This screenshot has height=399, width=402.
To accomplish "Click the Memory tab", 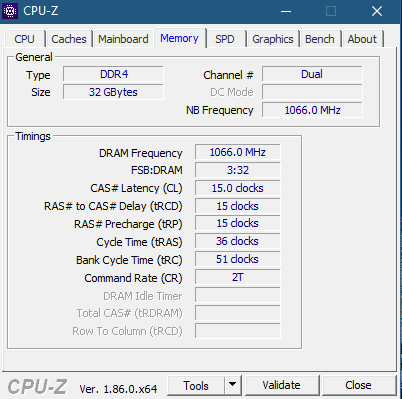I will [179, 38].
